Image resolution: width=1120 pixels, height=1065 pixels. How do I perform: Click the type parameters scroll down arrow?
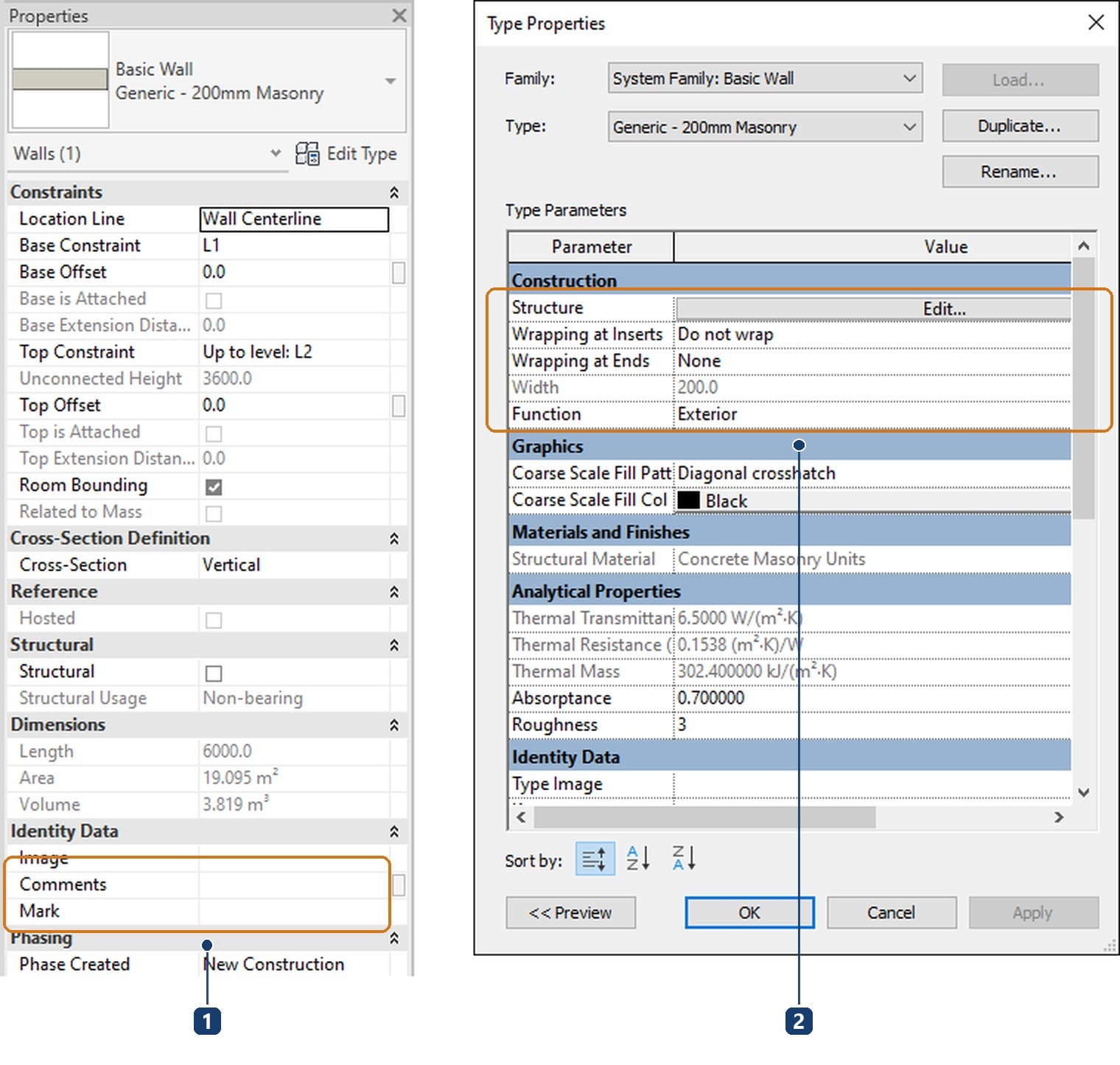[1083, 793]
